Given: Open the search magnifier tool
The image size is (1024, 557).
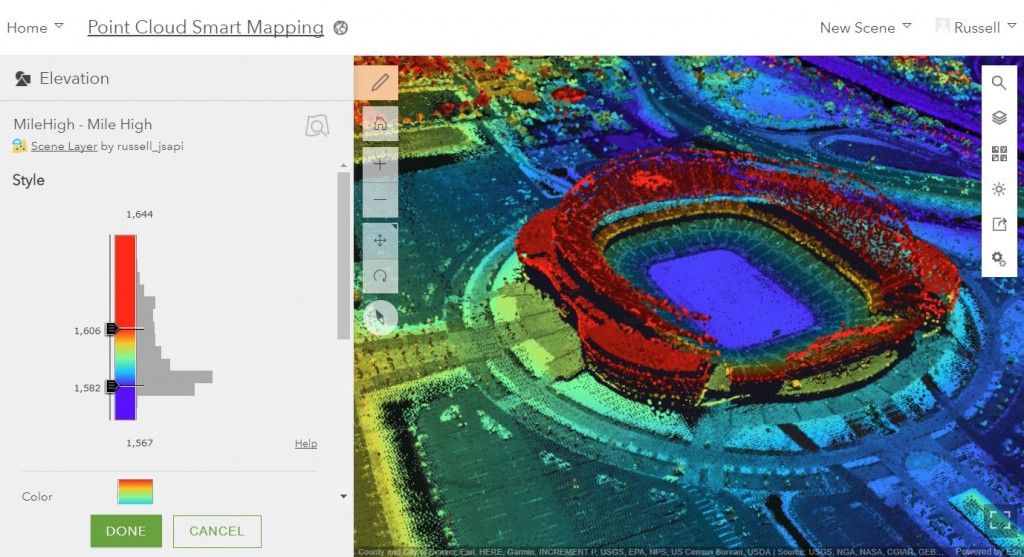Looking at the screenshot, I should point(999,83).
